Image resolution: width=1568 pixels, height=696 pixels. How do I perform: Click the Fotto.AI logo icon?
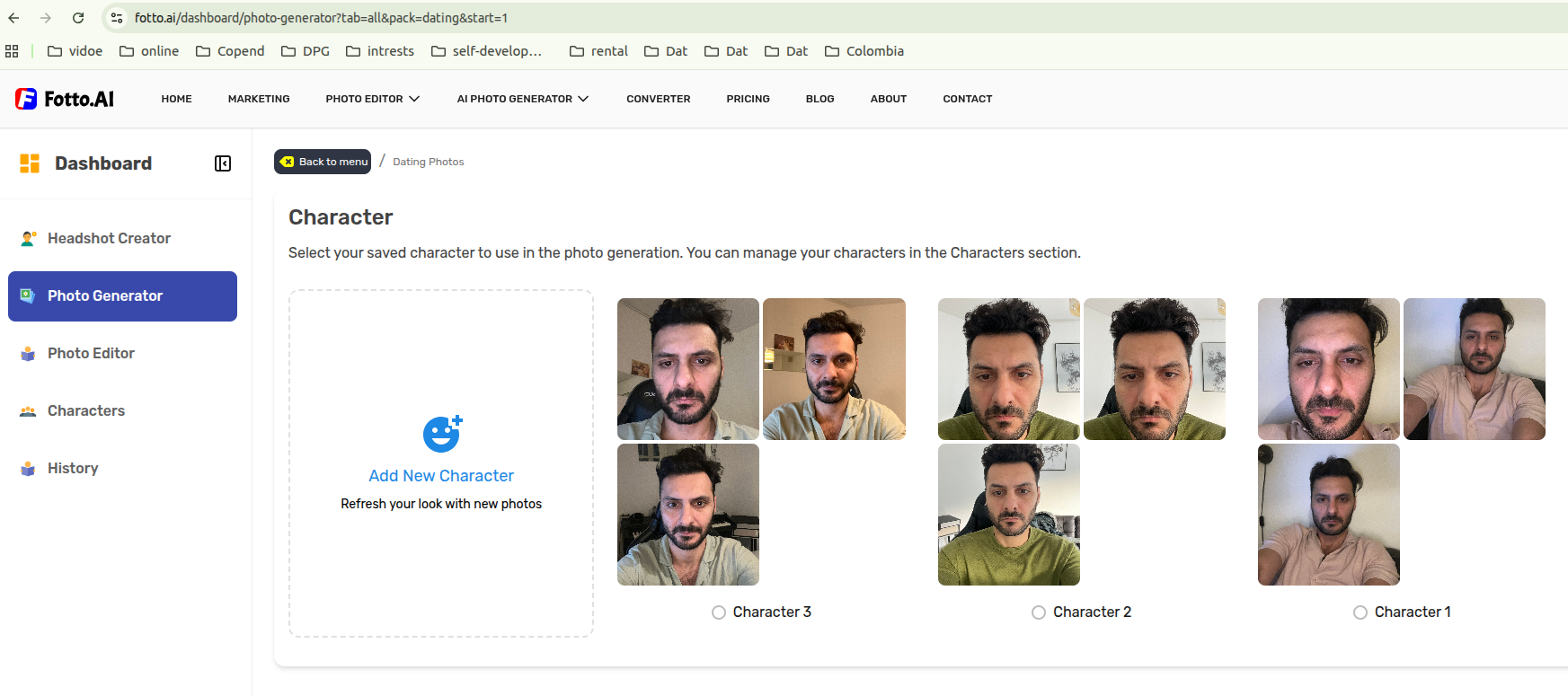(x=26, y=99)
